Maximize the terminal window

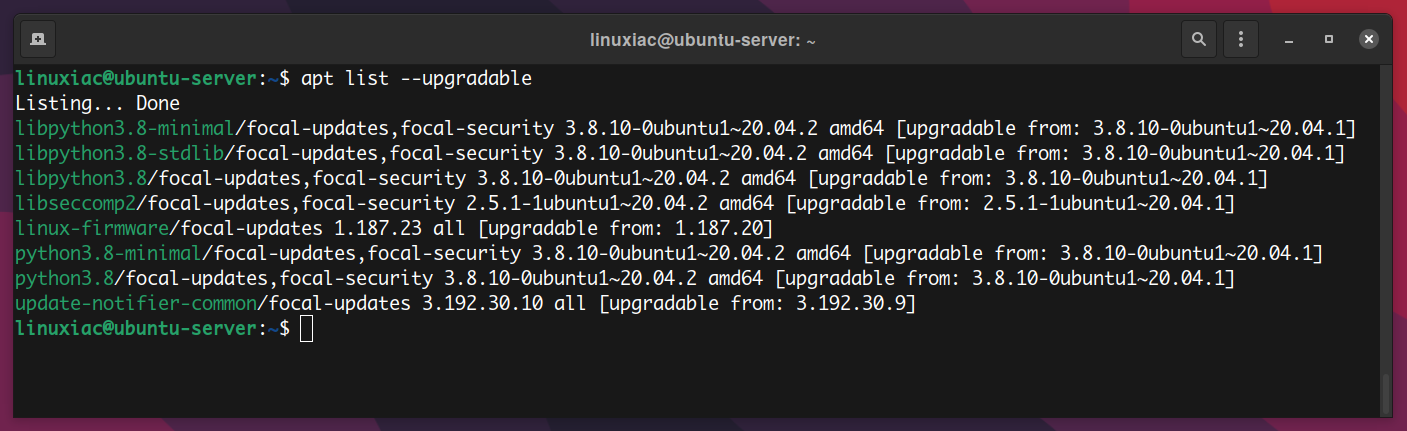pyautogui.click(x=1329, y=41)
